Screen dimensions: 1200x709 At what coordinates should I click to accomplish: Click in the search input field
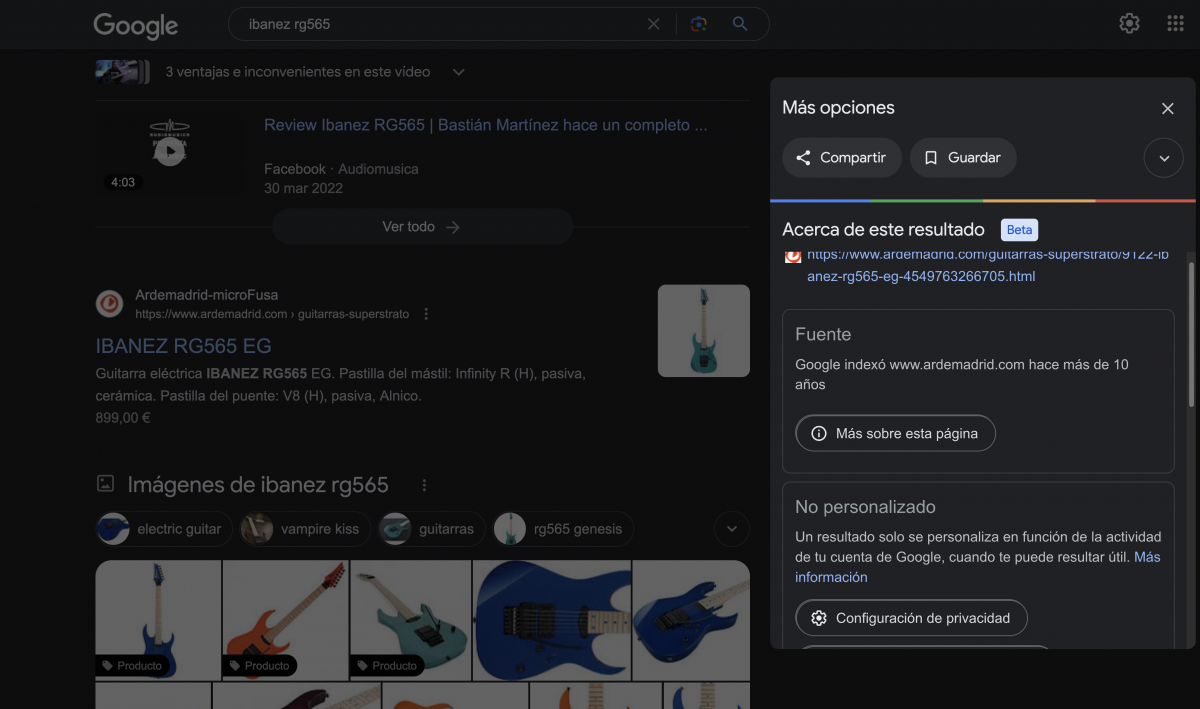(440, 24)
